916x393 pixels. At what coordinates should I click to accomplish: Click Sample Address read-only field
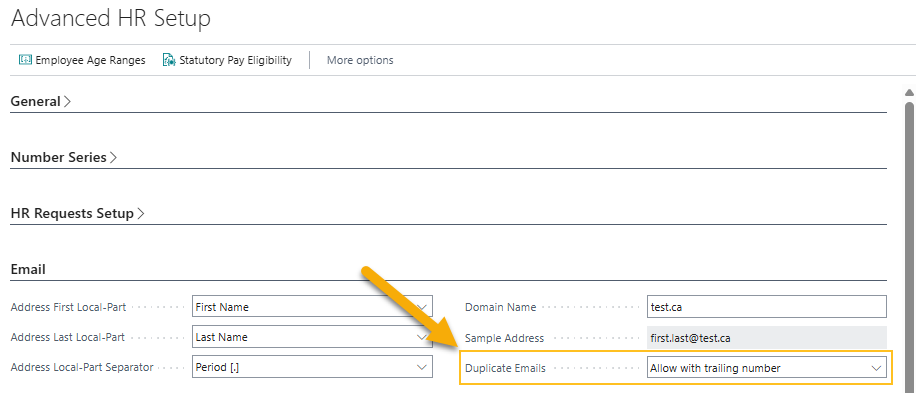[766, 338]
